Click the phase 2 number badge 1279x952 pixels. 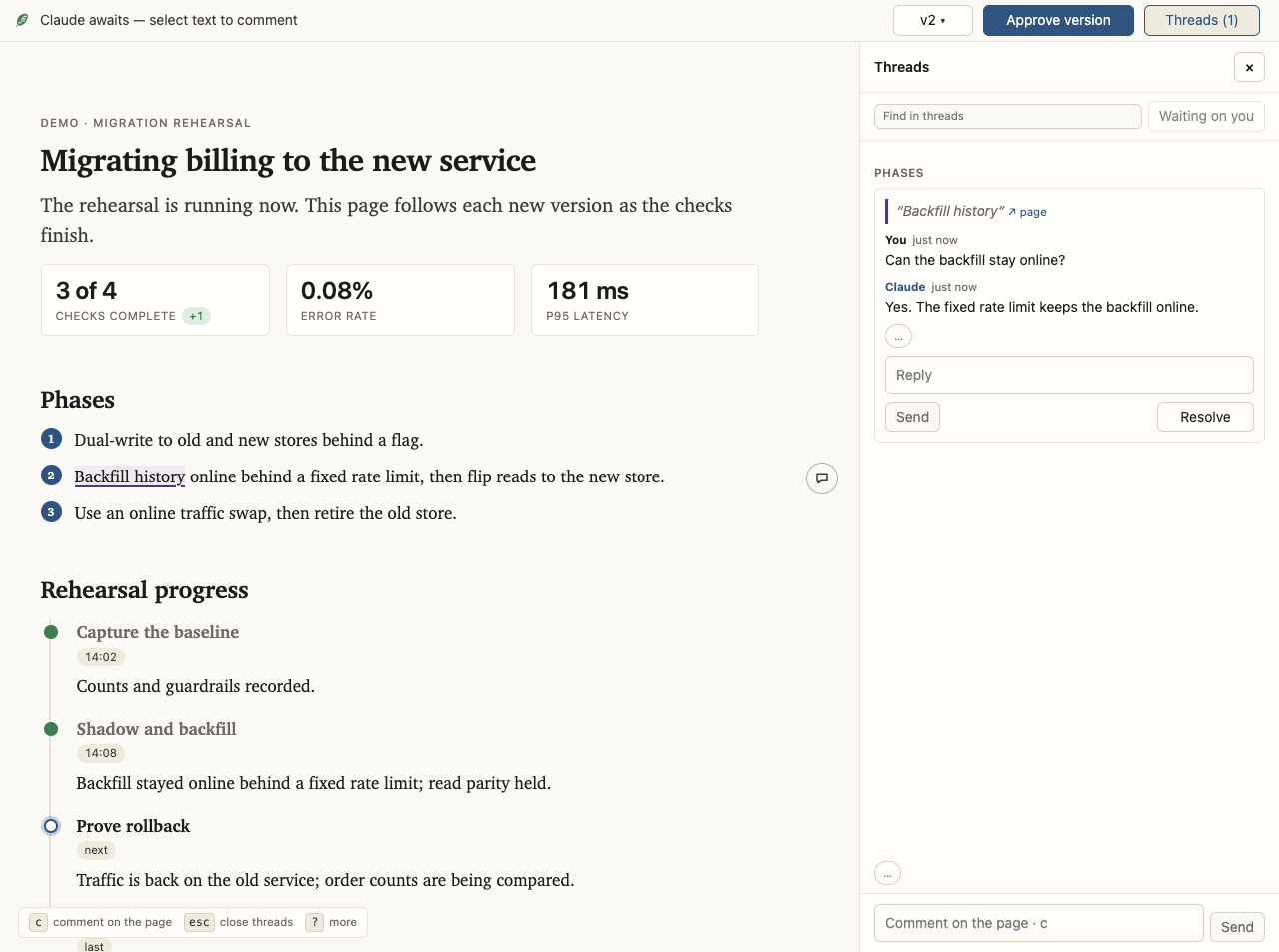[x=51, y=476]
